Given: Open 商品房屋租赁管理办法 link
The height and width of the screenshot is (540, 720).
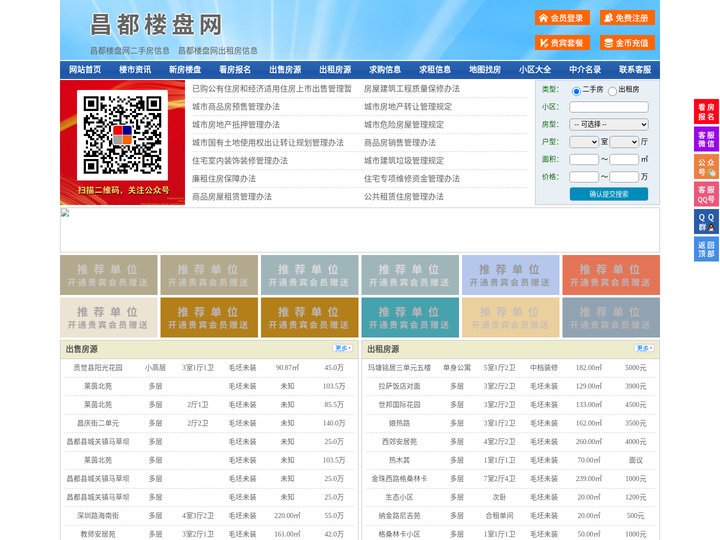Looking at the screenshot, I should [232, 197].
